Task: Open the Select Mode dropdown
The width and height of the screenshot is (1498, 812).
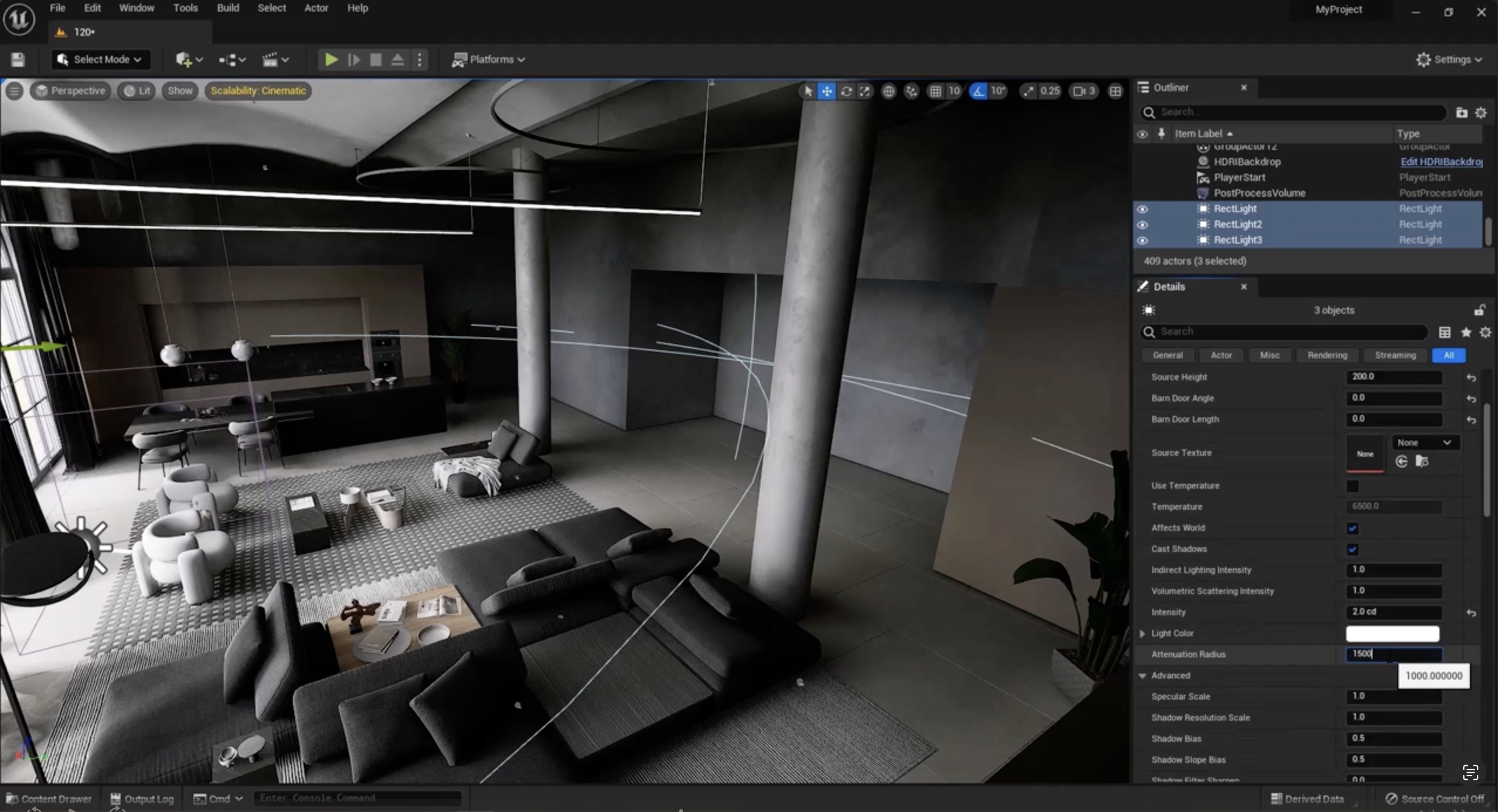Action: [x=101, y=59]
